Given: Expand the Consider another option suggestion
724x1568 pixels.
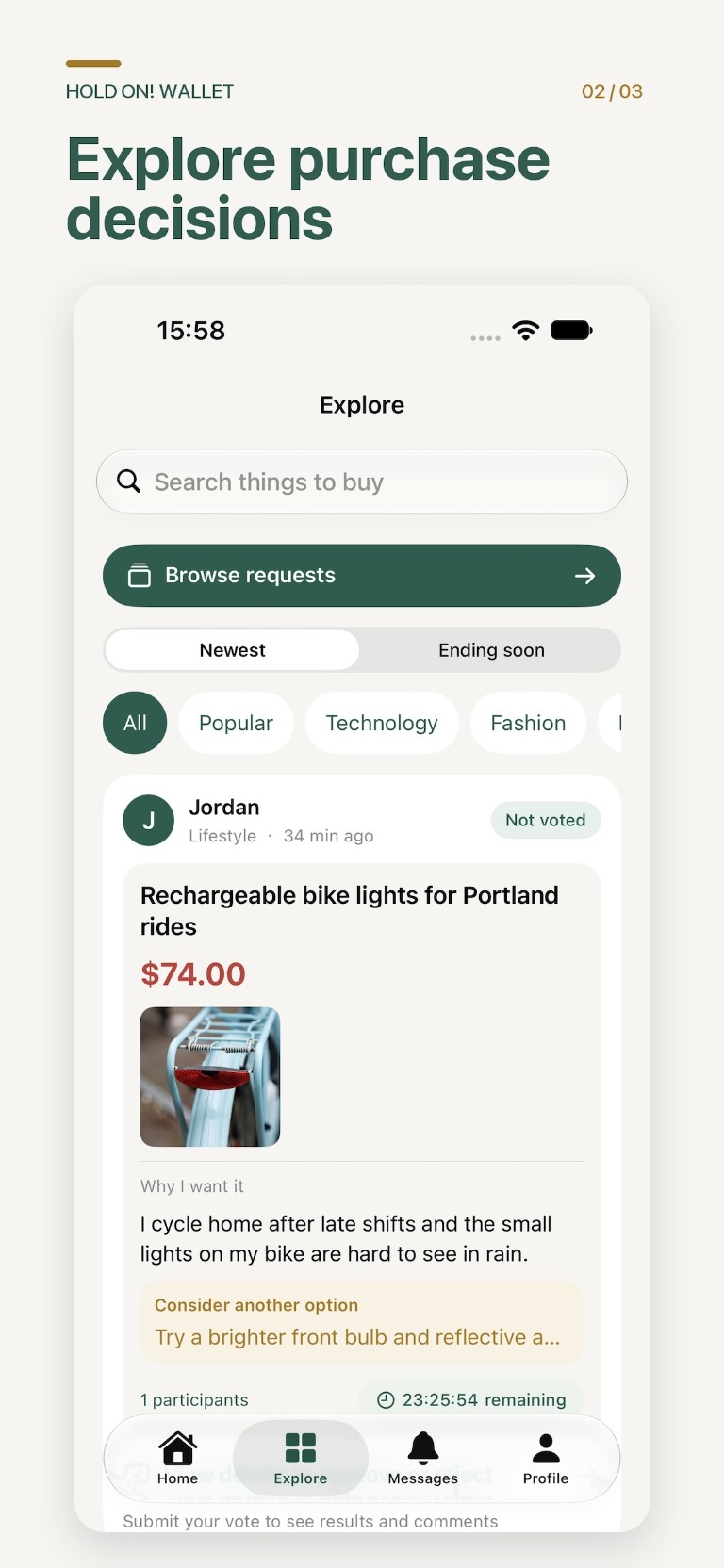Looking at the screenshot, I should pos(362,1322).
